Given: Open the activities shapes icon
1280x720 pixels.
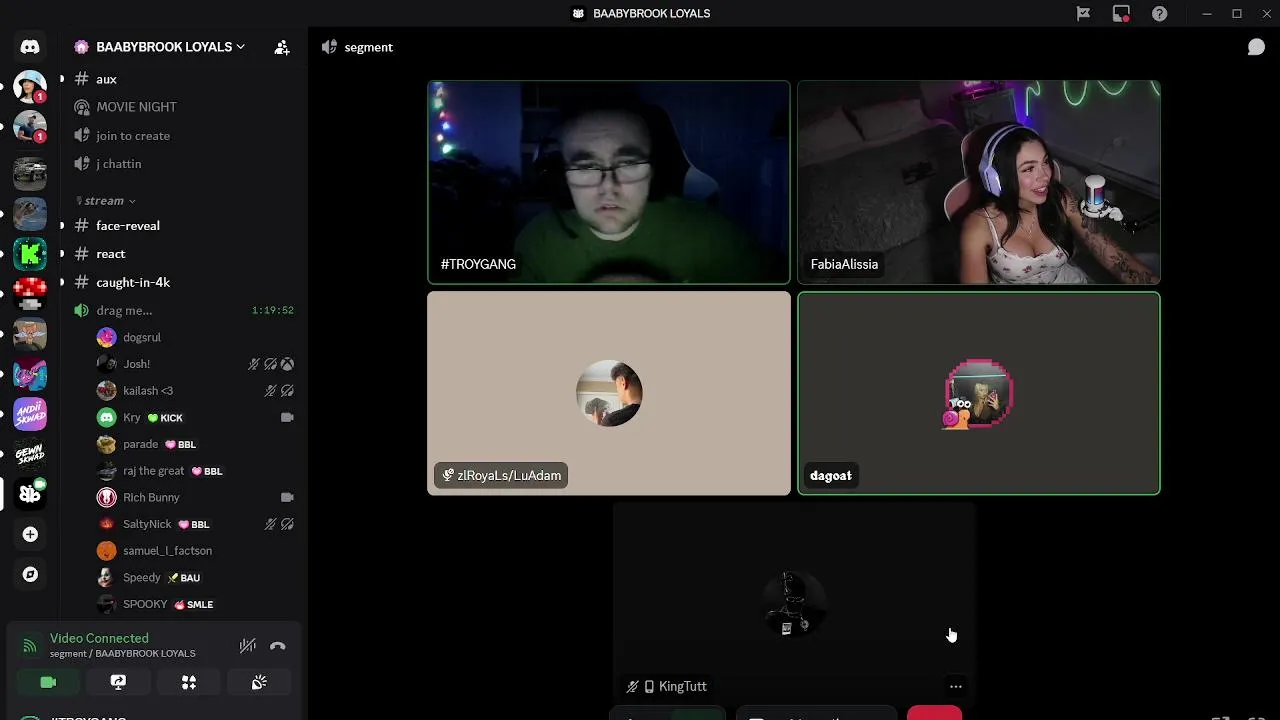Looking at the screenshot, I should (189, 682).
